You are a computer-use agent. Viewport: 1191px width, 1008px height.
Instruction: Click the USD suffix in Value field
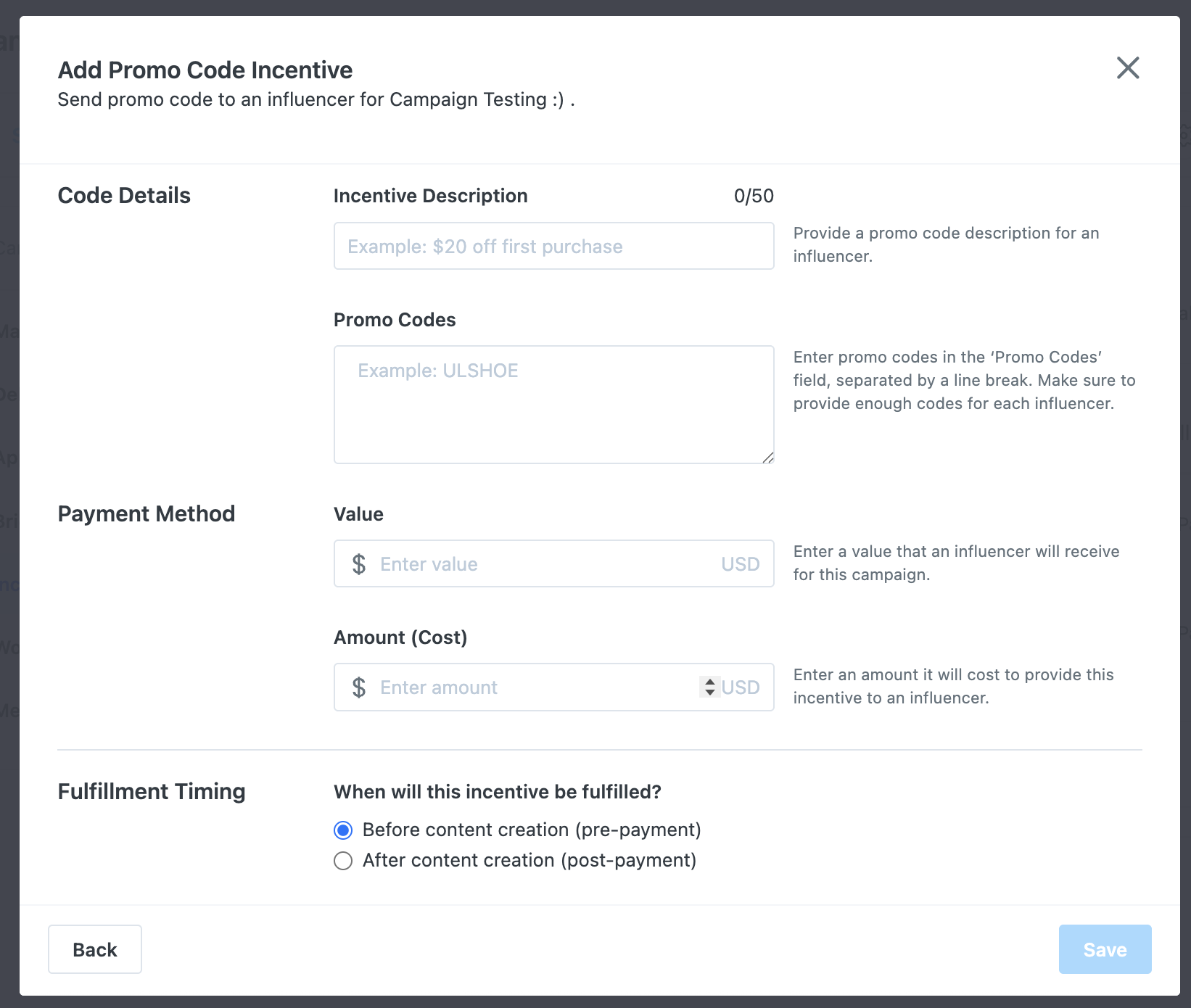coord(740,564)
